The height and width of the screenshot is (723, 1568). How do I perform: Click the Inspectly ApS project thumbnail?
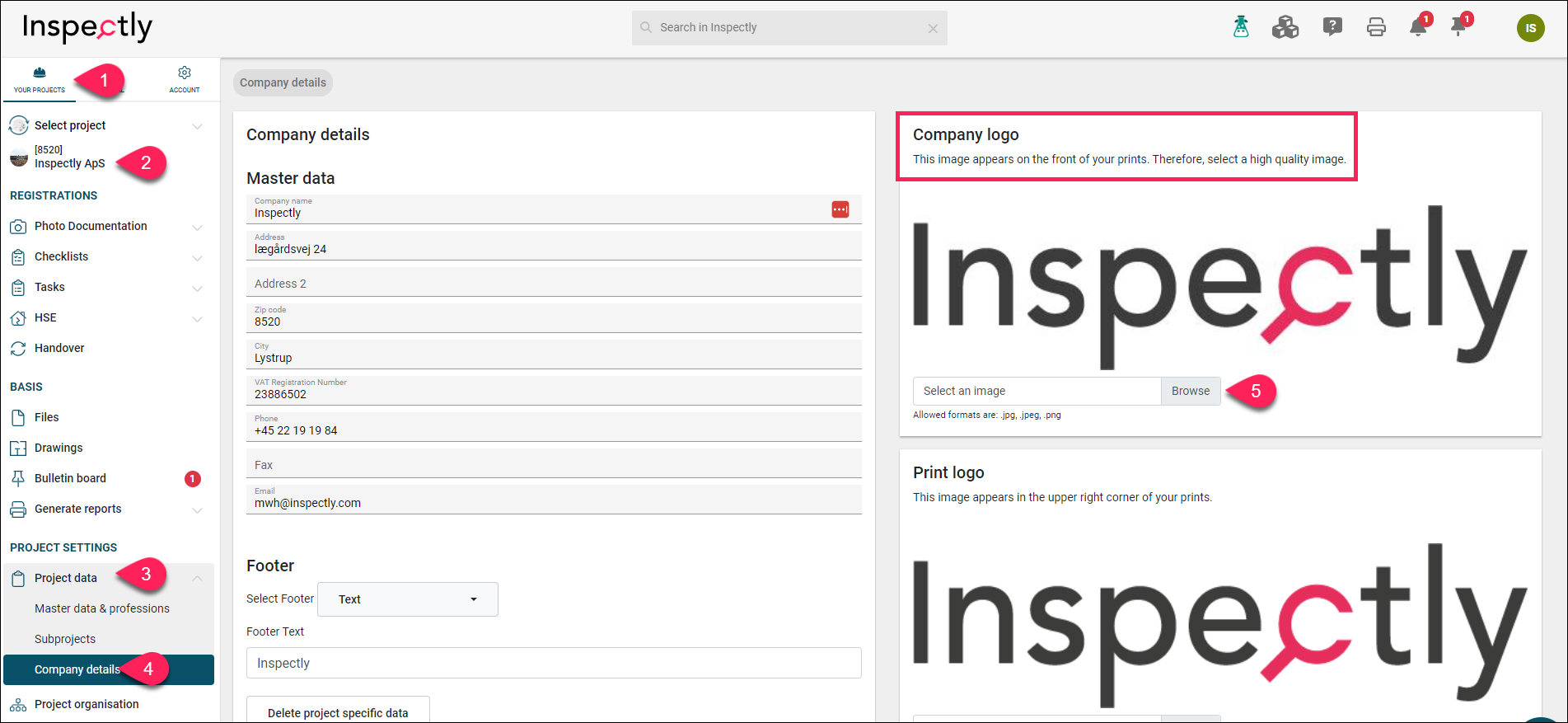tap(19, 157)
